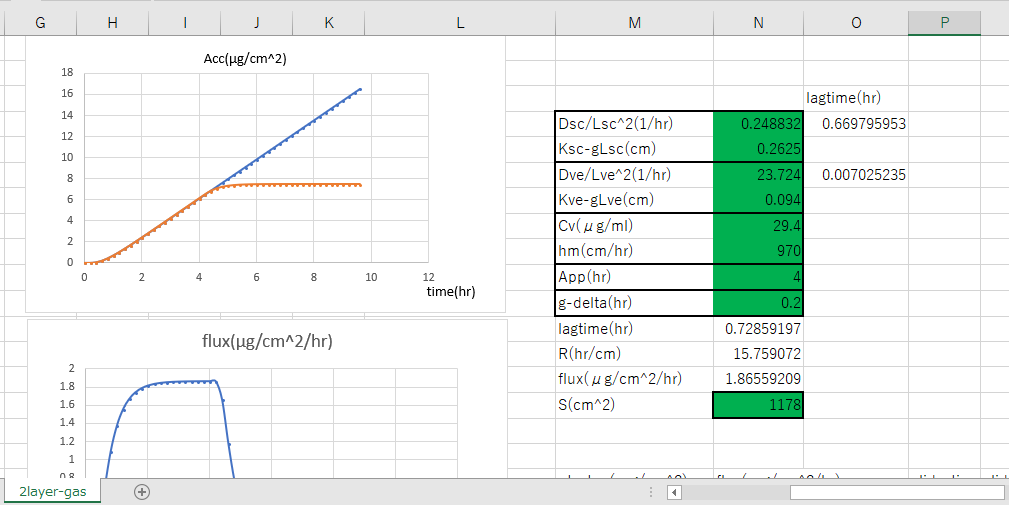
Task: Select the flux(µg/cm^2/hr) chart title
Action: [267, 342]
